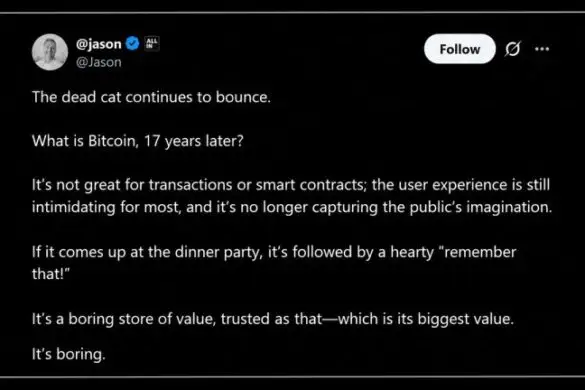Open the Grok explain post icon
The height and width of the screenshot is (390, 585).
pyautogui.click(x=513, y=49)
